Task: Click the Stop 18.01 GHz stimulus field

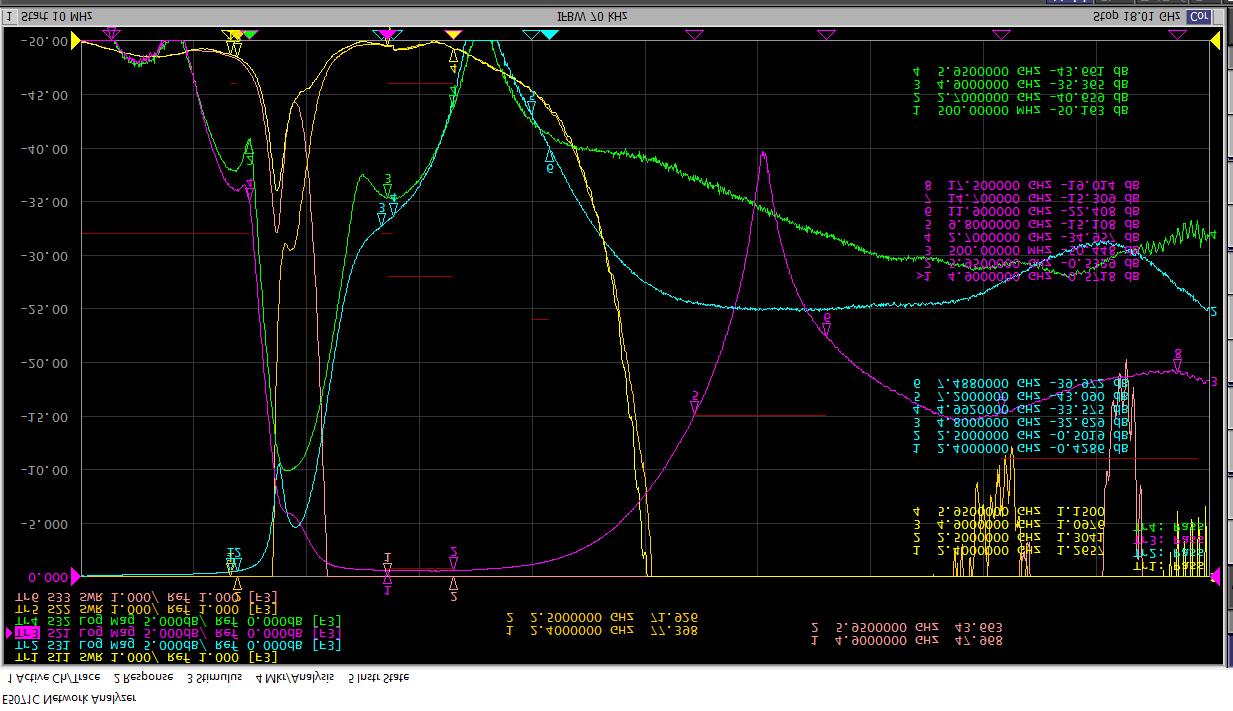Action: [1135, 17]
